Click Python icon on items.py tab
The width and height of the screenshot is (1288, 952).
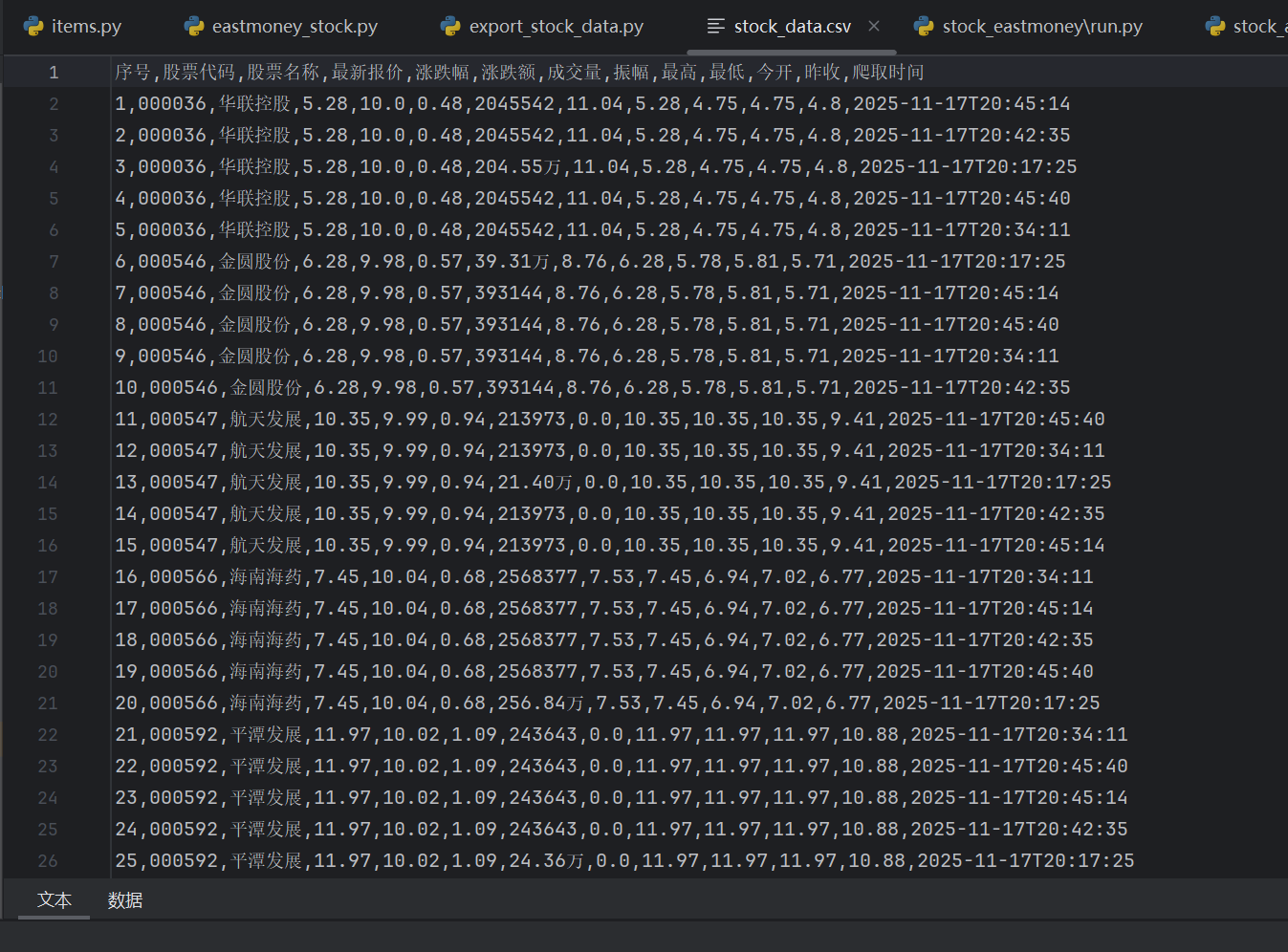click(34, 27)
